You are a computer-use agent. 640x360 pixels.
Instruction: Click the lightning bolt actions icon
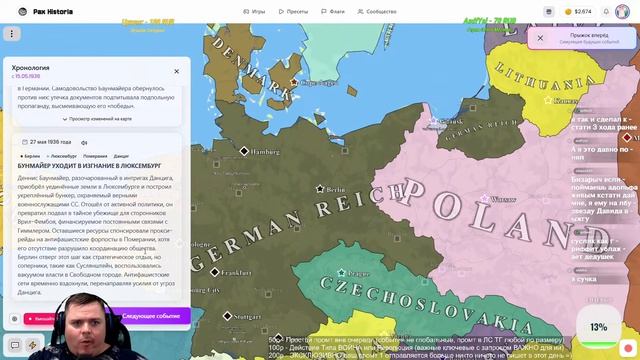coord(33,345)
